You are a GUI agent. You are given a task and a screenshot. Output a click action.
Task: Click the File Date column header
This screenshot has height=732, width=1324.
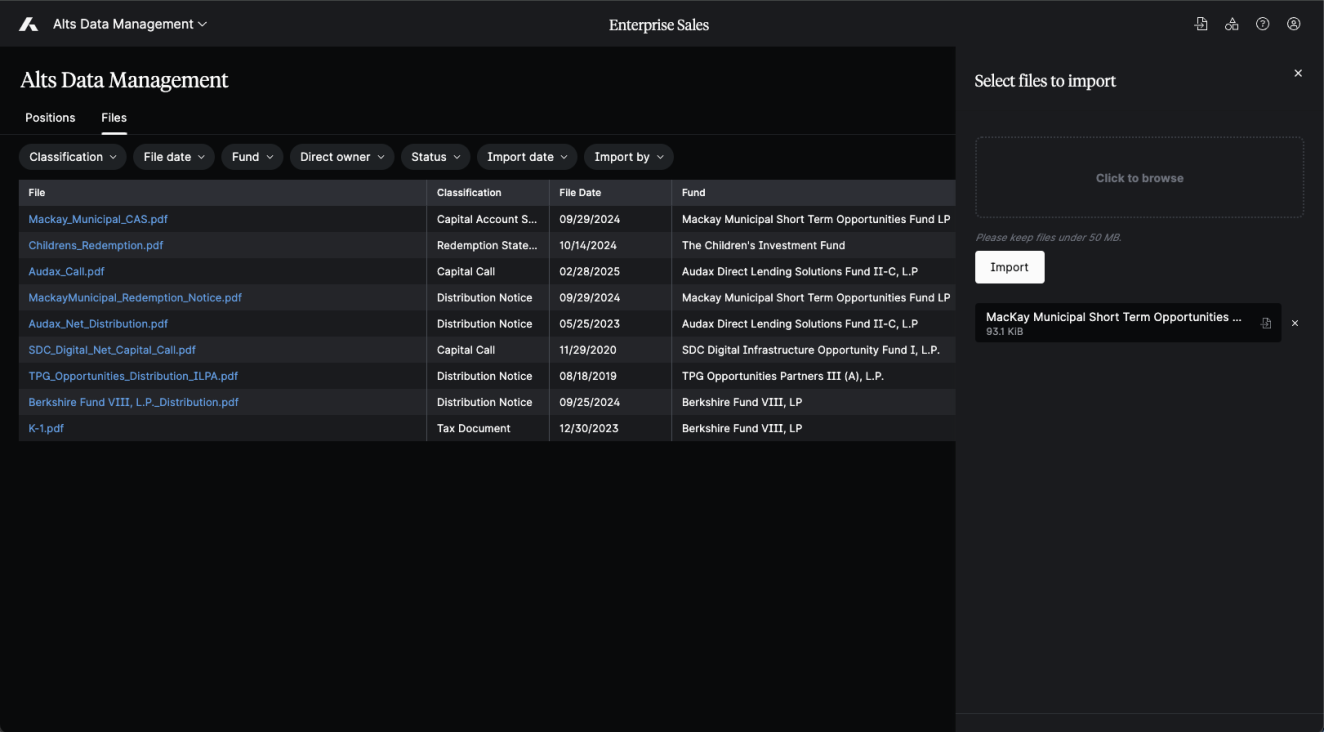point(580,192)
